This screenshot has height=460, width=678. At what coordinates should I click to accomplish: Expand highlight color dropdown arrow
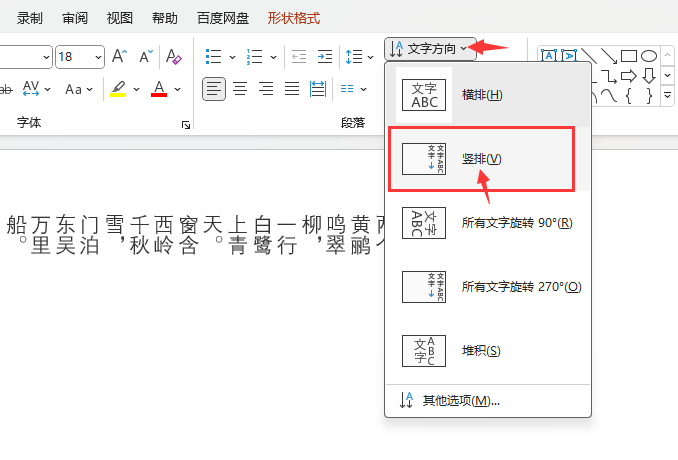pos(136,89)
